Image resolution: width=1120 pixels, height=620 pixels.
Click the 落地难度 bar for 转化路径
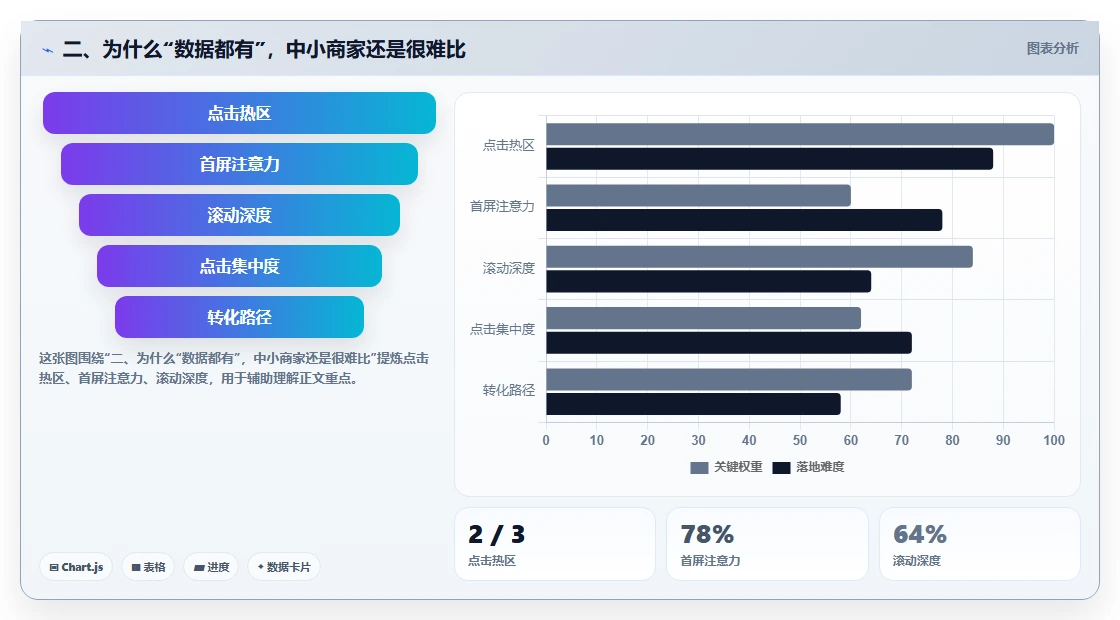point(694,404)
